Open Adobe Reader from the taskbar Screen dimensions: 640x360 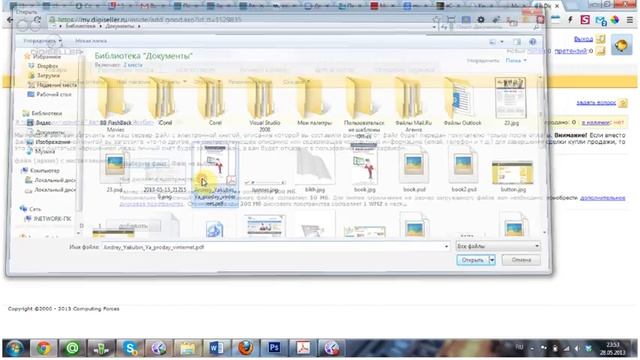[x=303, y=349]
